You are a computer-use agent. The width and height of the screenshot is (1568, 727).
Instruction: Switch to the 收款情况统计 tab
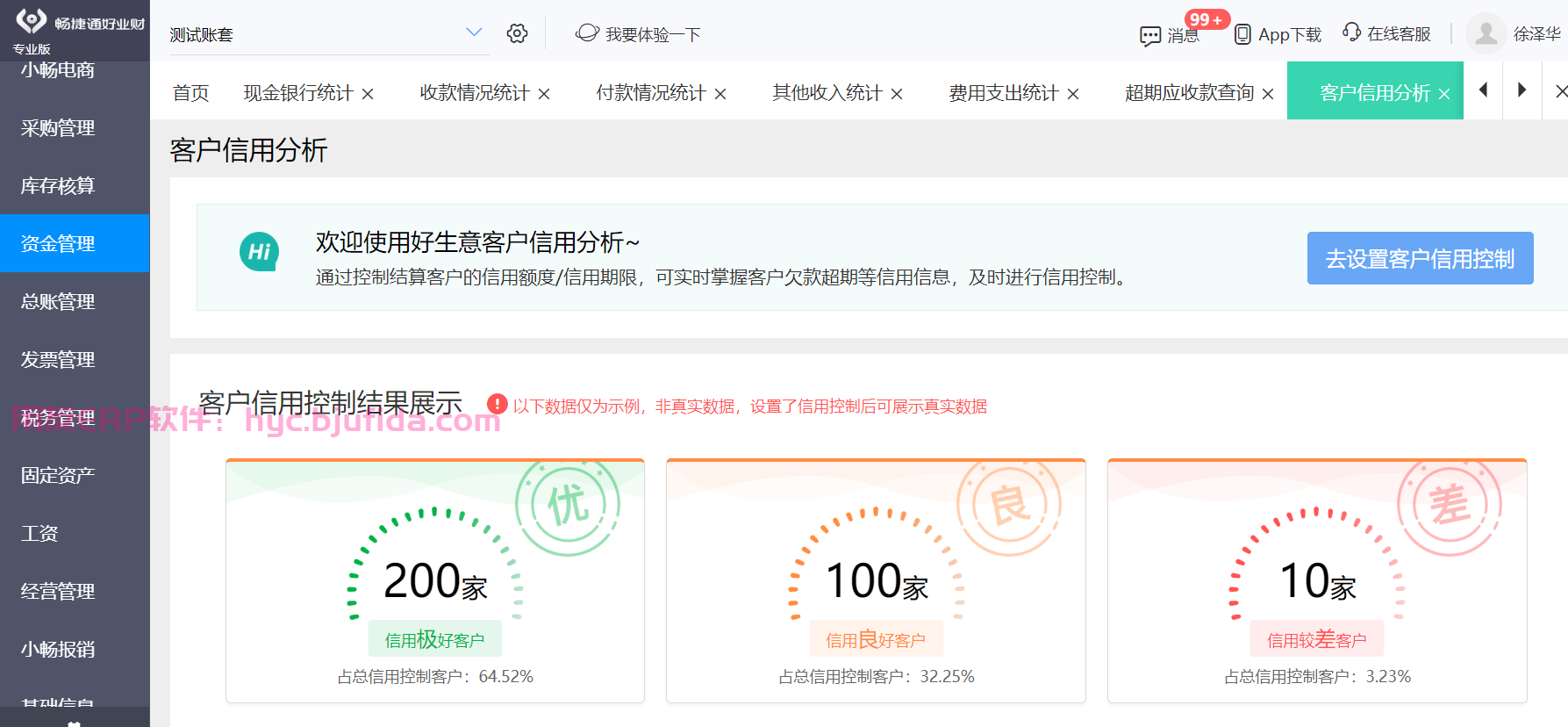(x=475, y=93)
